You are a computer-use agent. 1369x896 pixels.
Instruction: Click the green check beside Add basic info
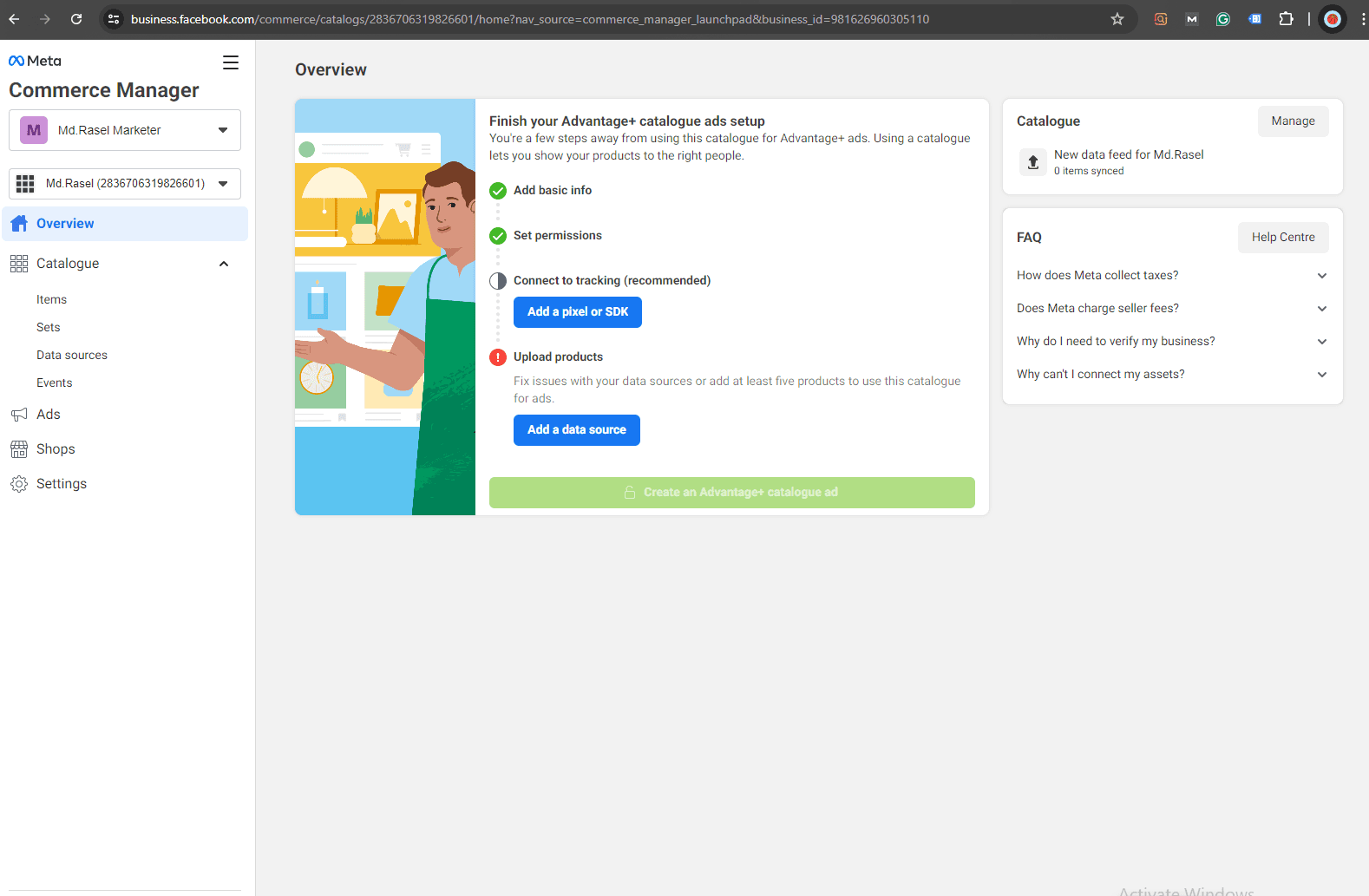[x=498, y=191]
